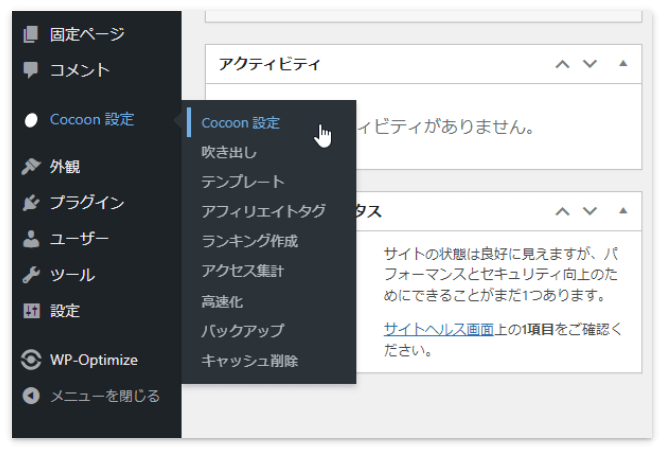Move アクティビティ panel up with chevron
664x451 pixels.
pos(562,64)
